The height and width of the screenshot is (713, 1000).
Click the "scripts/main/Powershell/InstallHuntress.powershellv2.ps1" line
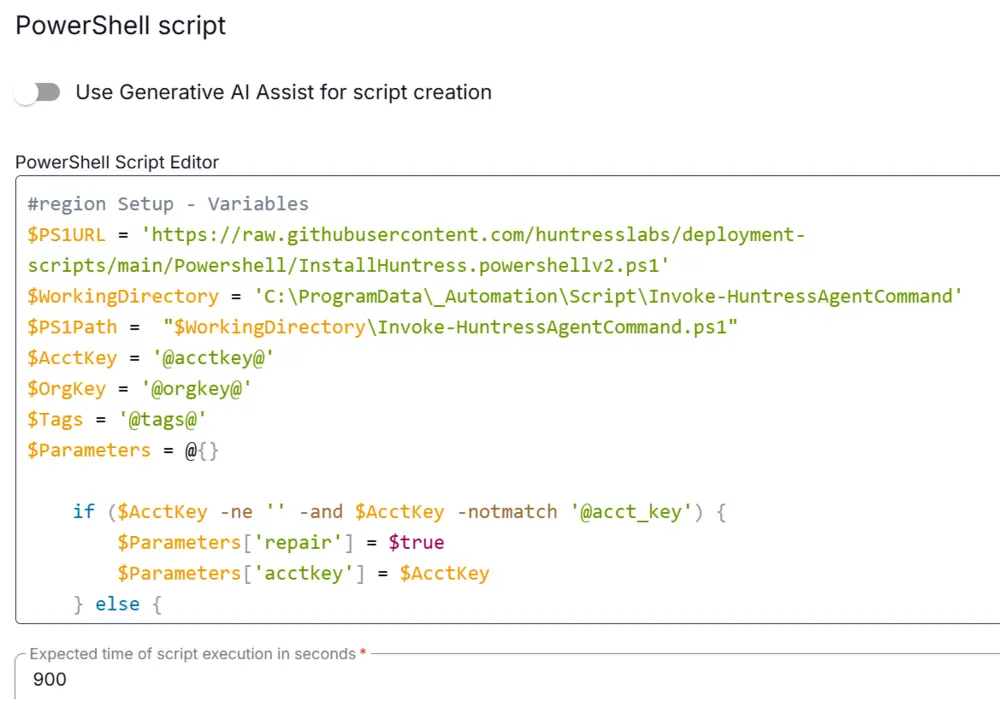pos(348,265)
